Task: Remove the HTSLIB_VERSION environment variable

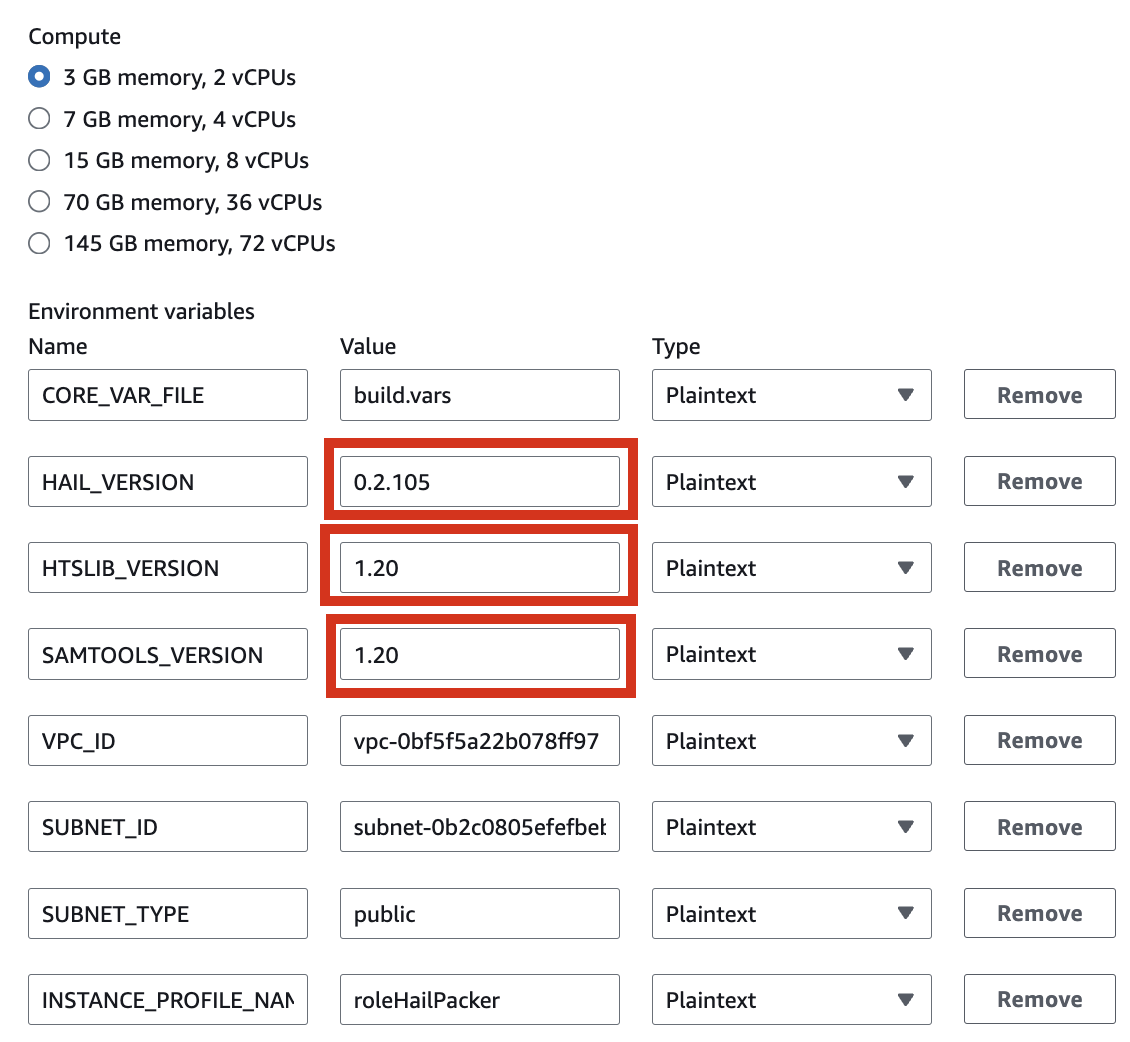Action: click(1039, 568)
